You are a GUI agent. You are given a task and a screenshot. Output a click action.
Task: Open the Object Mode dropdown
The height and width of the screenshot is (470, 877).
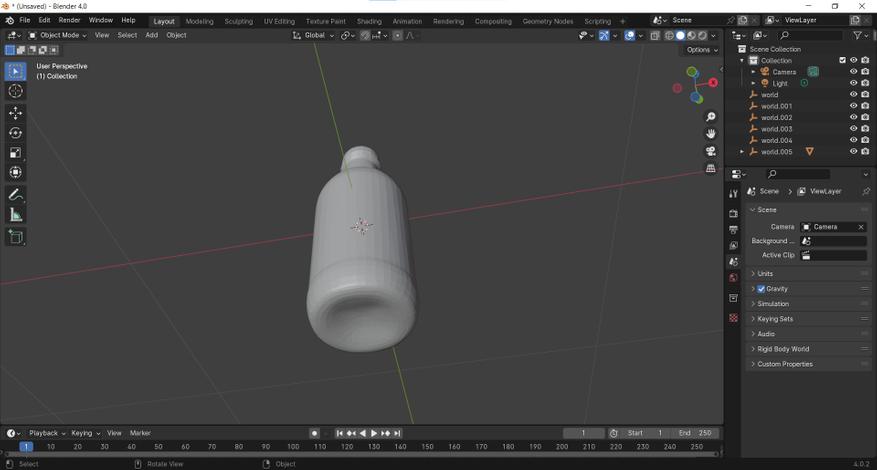(x=57, y=35)
